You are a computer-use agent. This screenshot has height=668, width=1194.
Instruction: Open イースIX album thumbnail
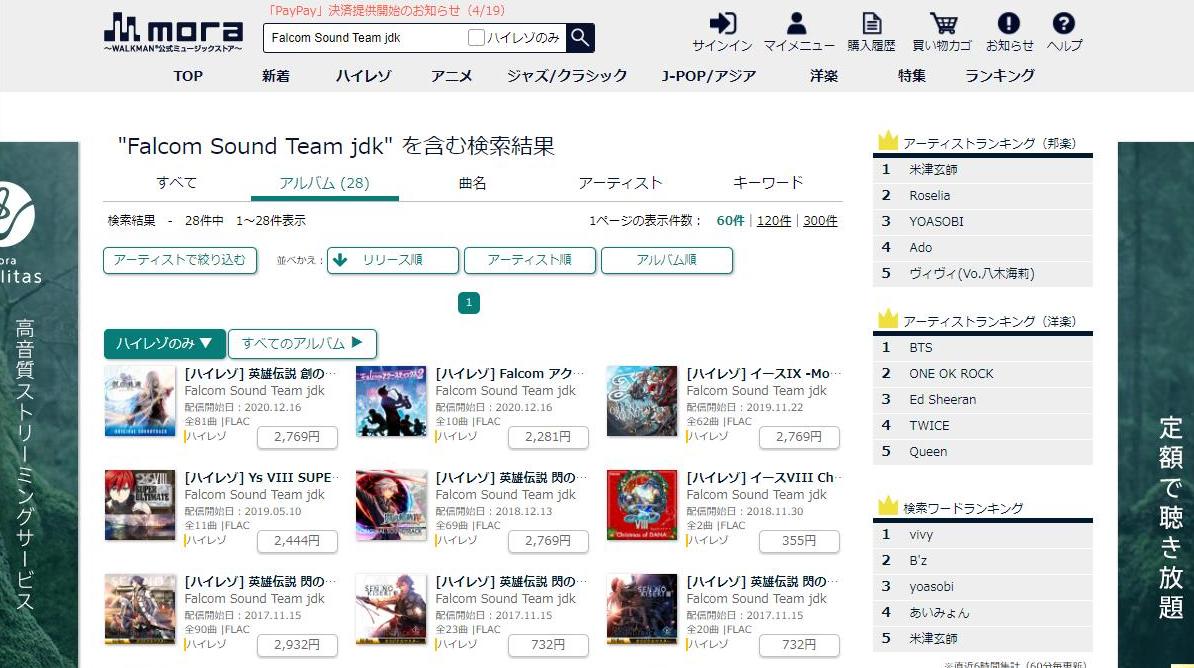[x=642, y=401]
